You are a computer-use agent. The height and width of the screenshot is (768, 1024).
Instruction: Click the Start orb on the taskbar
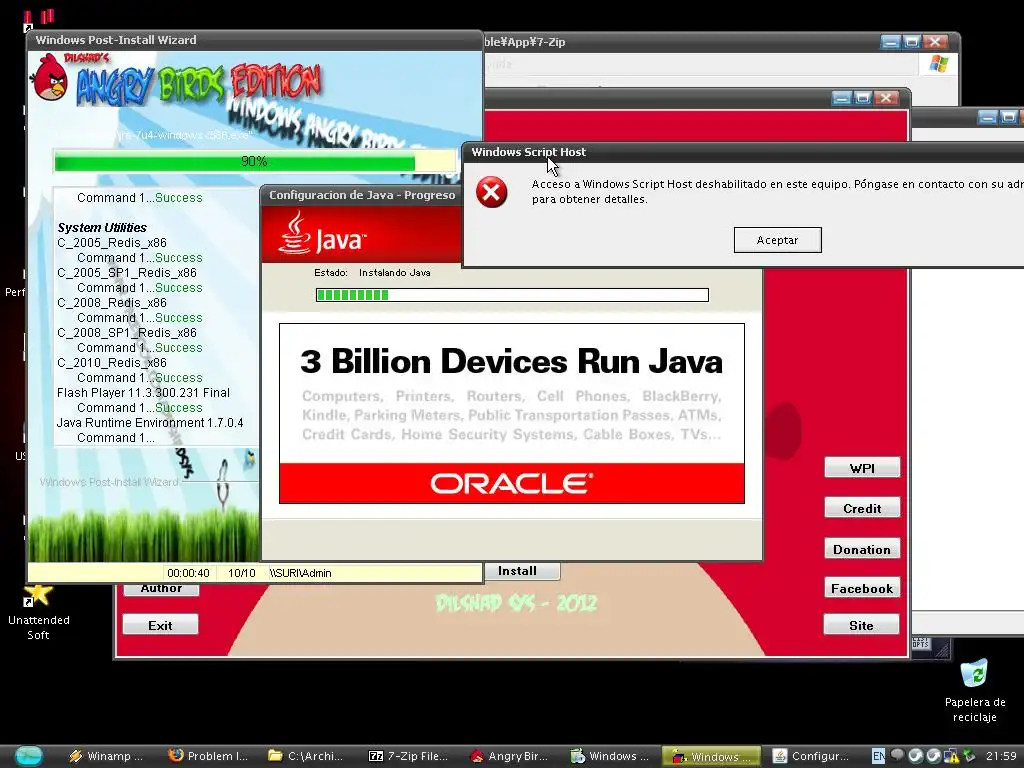28,756
